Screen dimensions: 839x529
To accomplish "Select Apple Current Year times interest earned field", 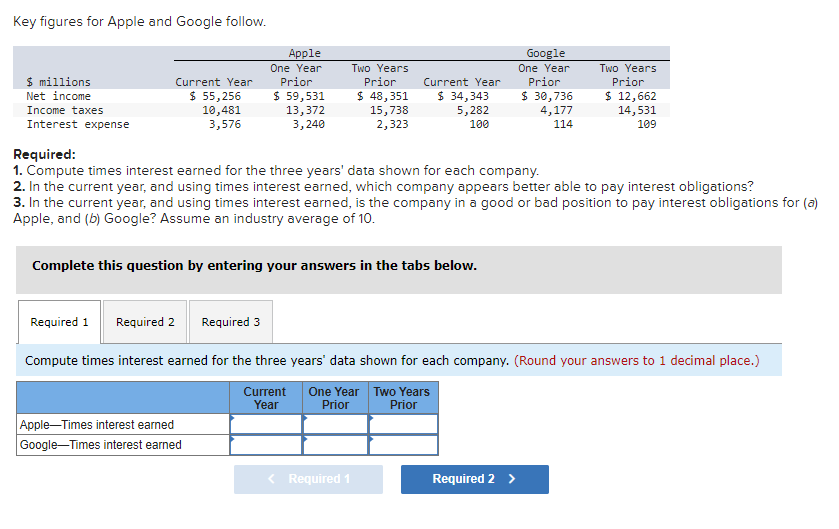I will (266, 424).
